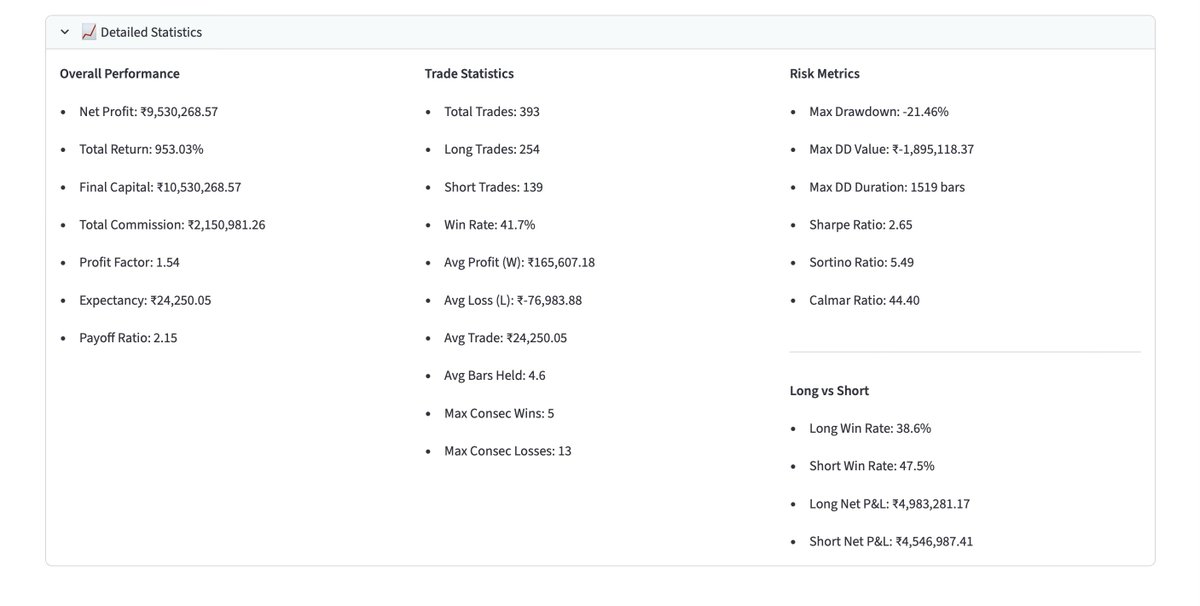Click Net Profit: ₹9,530,268.57
Screen dimensions: 1200x606
click(x=149, y=112)
